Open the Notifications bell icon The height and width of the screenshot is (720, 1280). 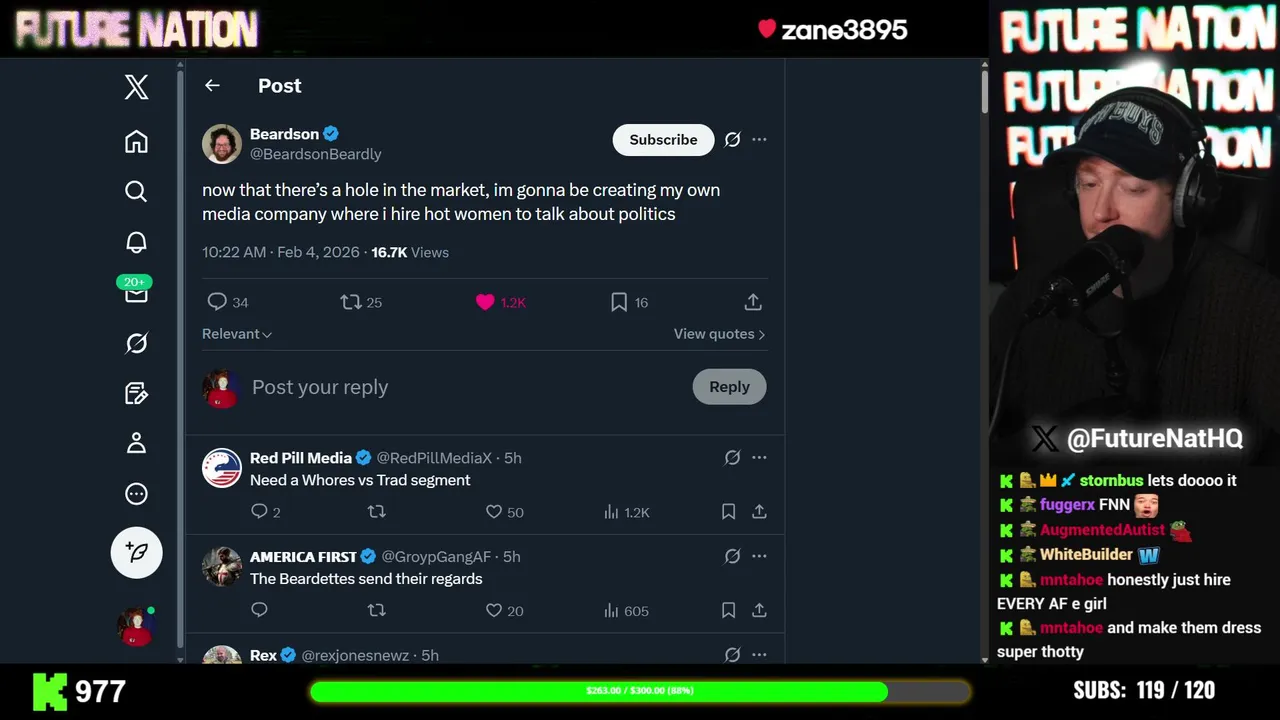click(136, 242)
